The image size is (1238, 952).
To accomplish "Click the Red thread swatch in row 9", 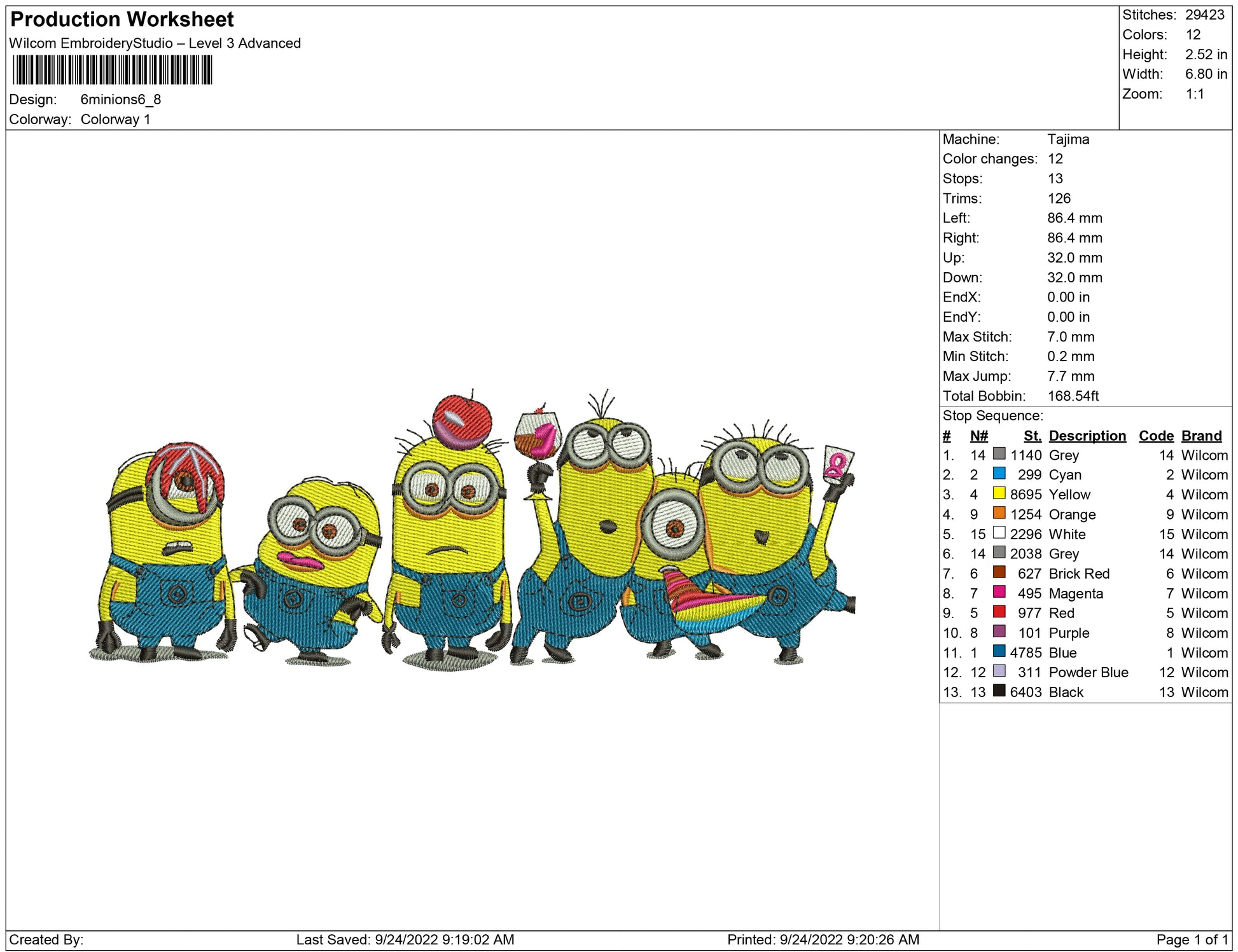I will pyautogui.click(x=999, y=612).
